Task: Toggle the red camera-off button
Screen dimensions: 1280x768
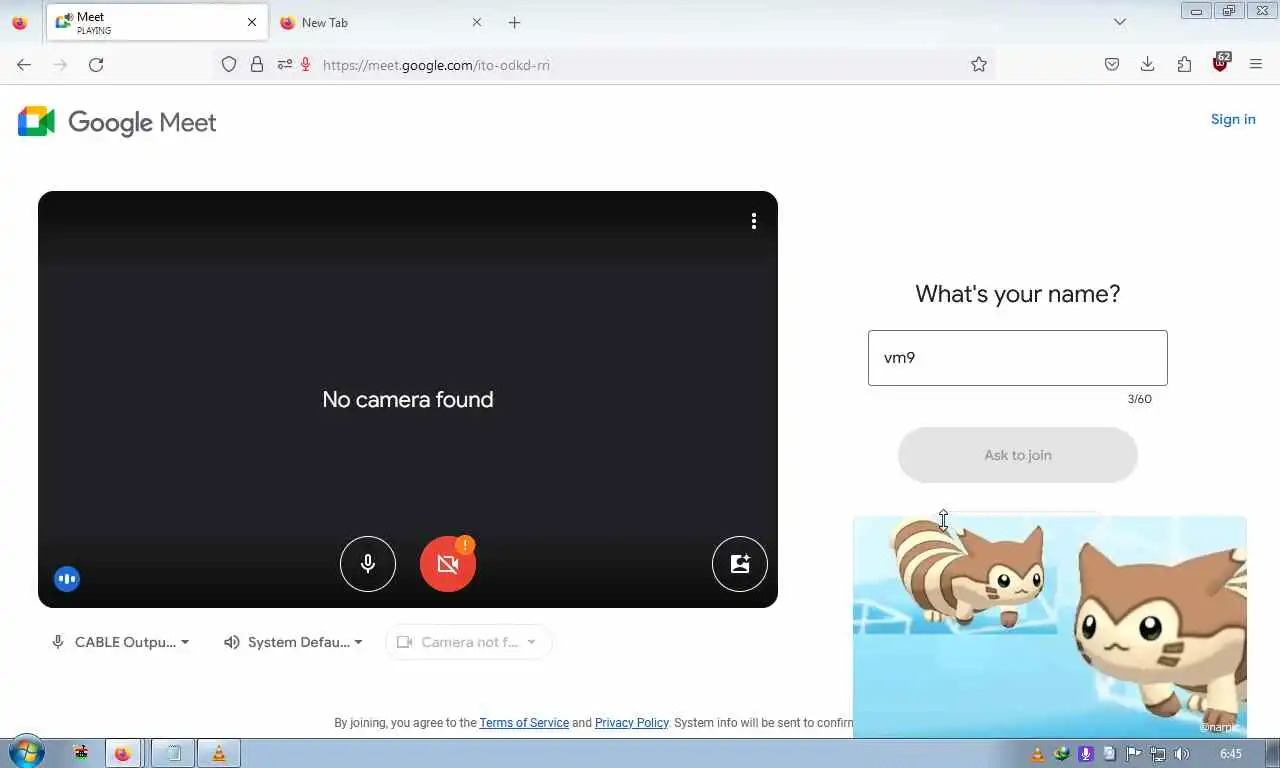Action: tap(448, 564)
